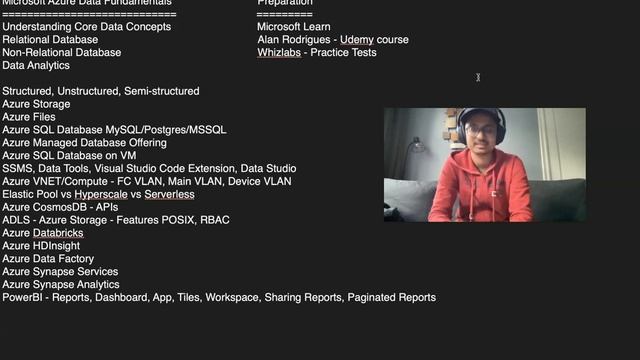The image size is (640, 360).
Task: Click 'Structured, Unstructured, Semi-structured' line
Action: pyautogui.click(x=101, y=91)
